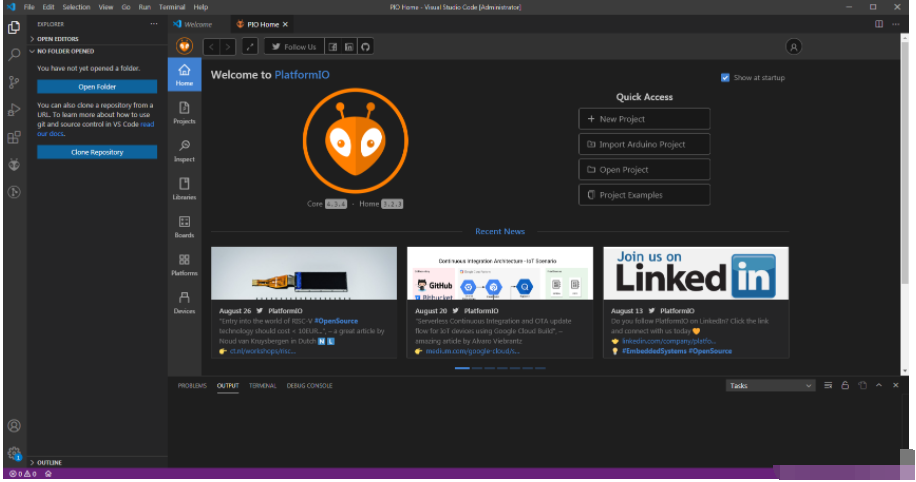Open the Selection menu
The width and height of the screenshot is (916, 482).
pyautogui.click(x=77, y=7)
